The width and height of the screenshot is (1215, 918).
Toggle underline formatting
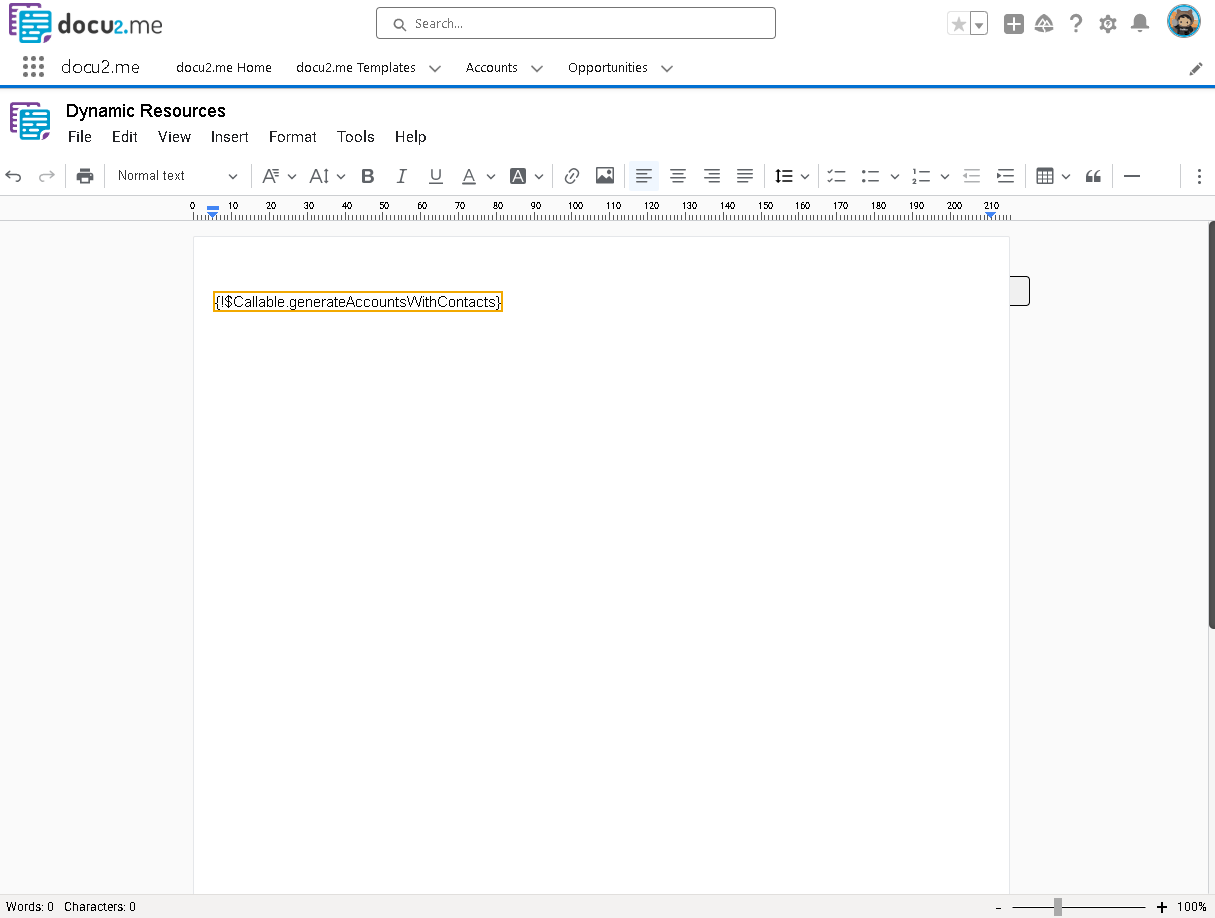tap(436, 176)
